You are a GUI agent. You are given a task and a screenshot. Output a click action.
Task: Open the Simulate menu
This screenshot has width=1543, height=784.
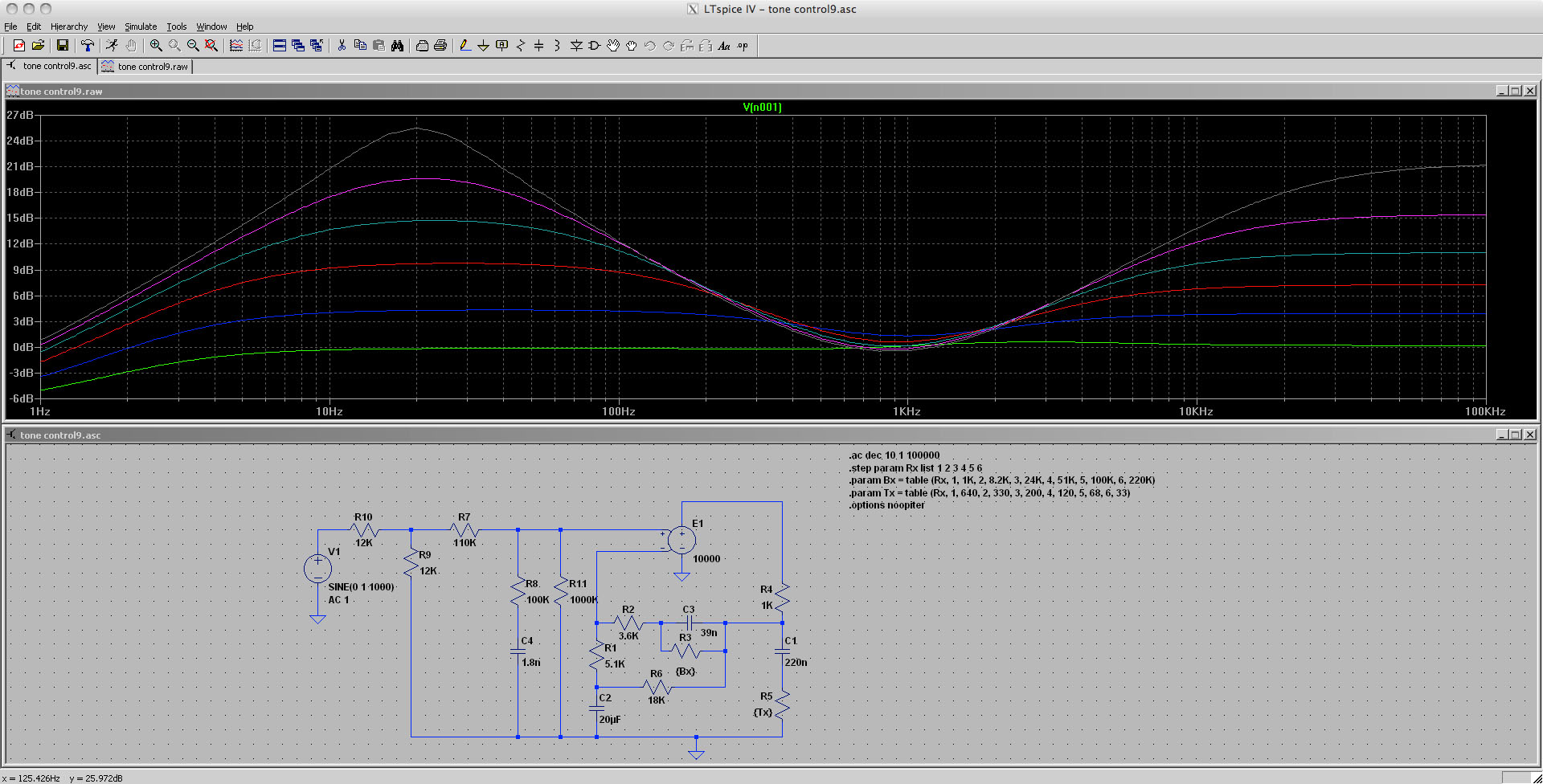coord(141,27)
